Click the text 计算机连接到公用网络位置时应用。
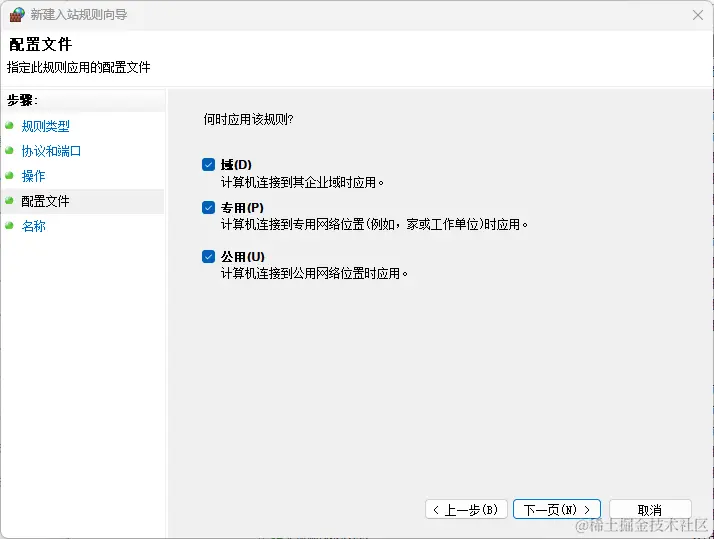This screenshot has height=539, width=714. pos(314,274)
